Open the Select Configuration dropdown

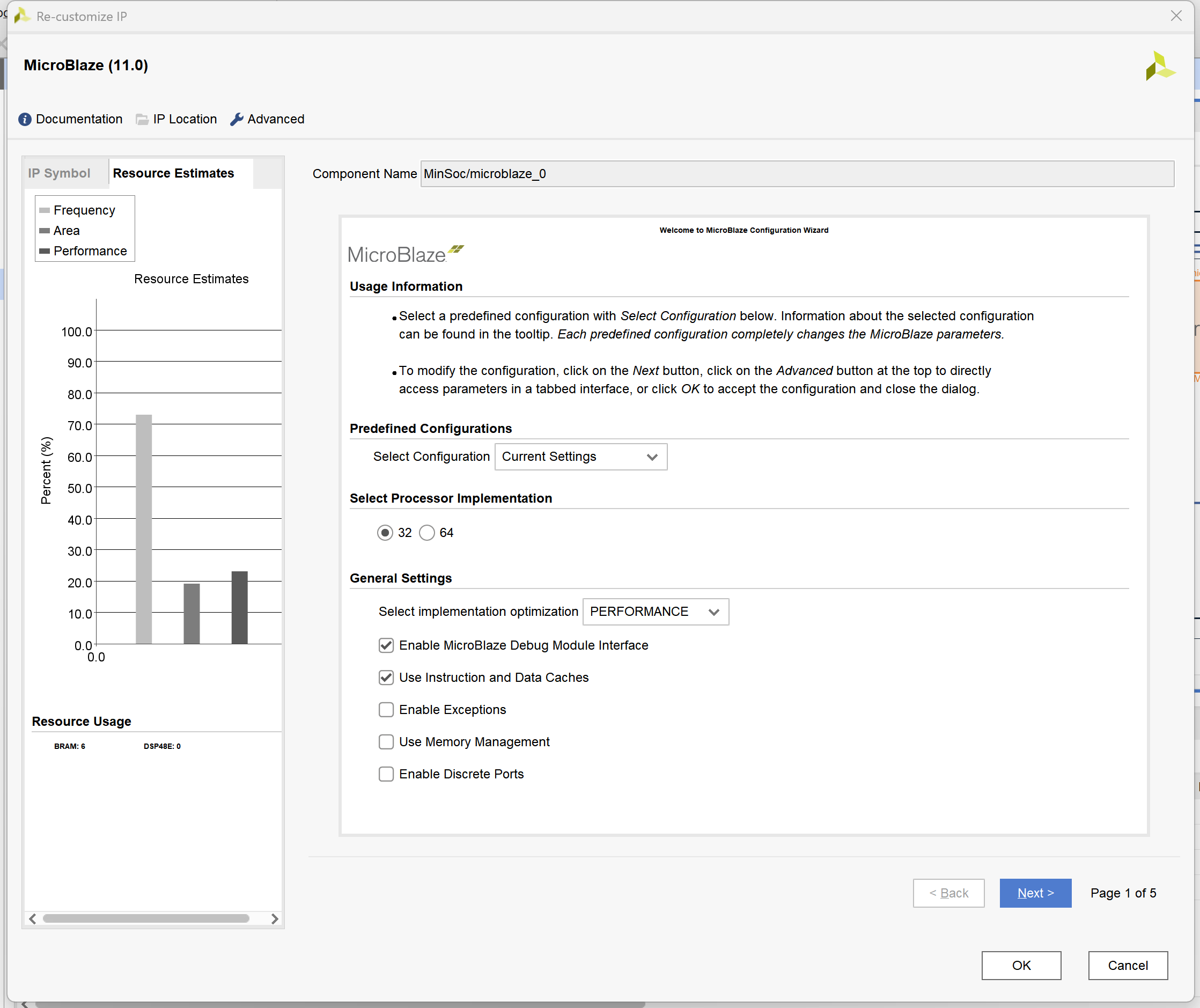click(x=580, y=457)
